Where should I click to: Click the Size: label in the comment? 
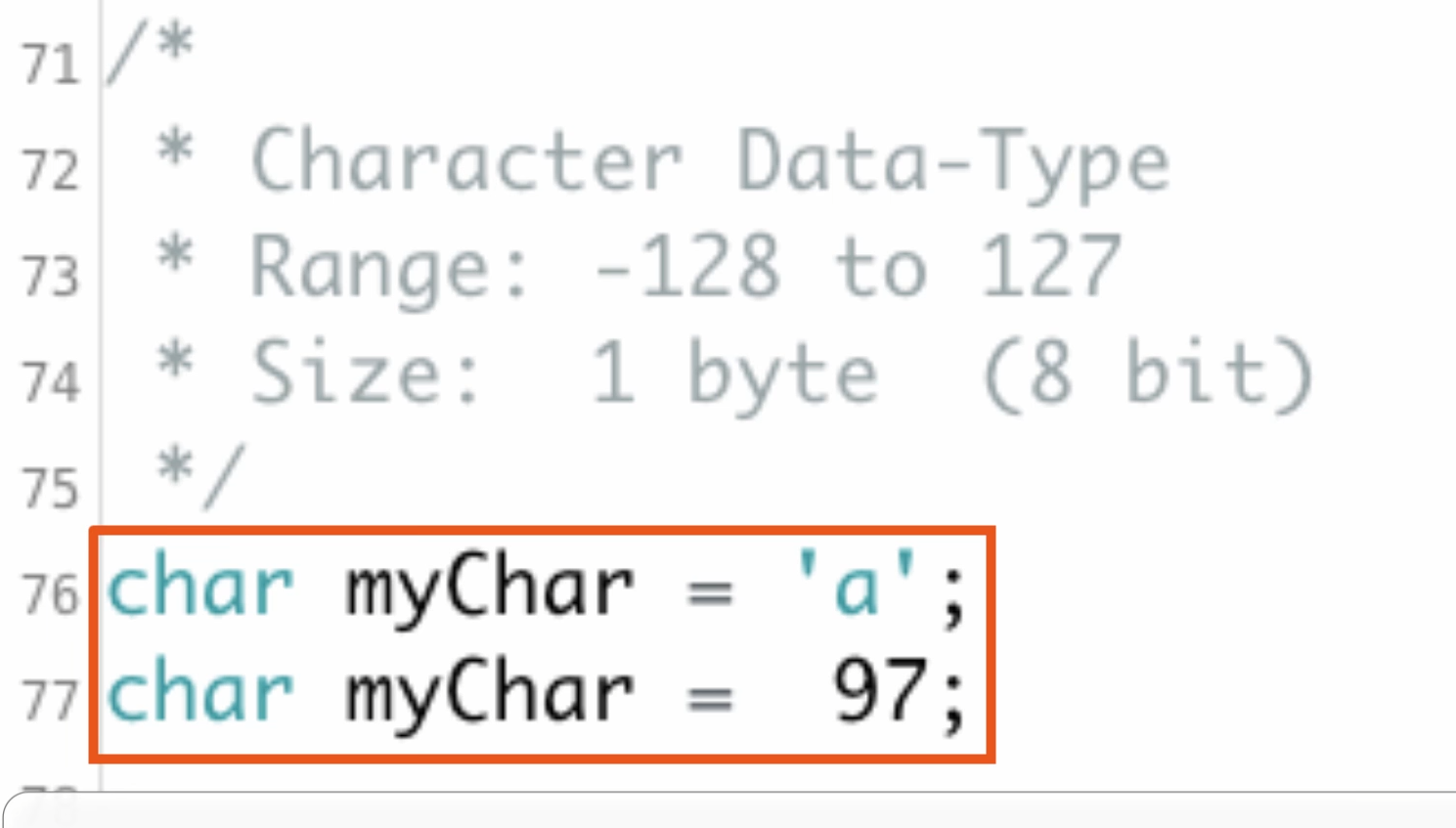pyautogui.click(x=367, y=372)
